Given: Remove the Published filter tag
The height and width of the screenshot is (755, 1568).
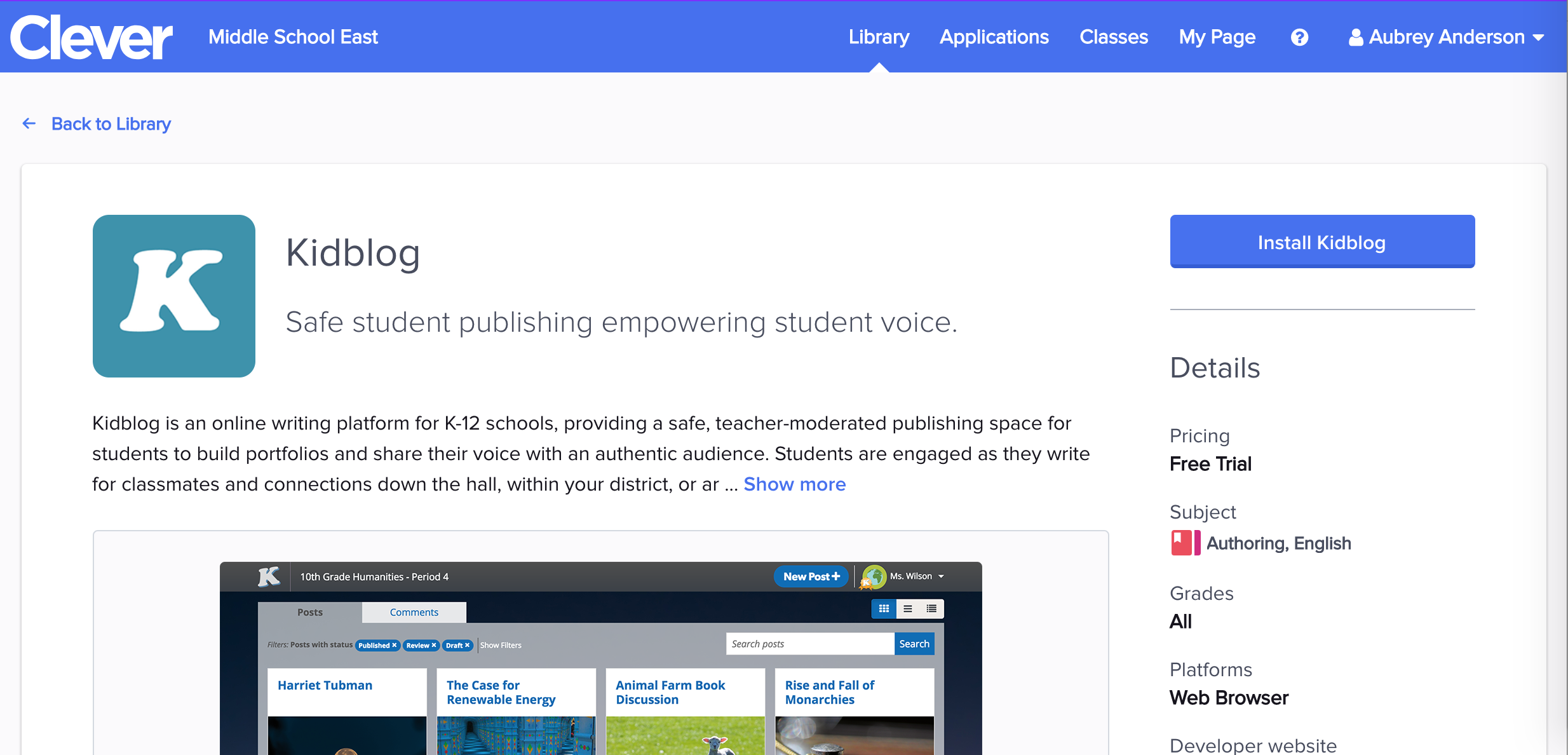Looking at the screenshot, I should click(394, 645).
